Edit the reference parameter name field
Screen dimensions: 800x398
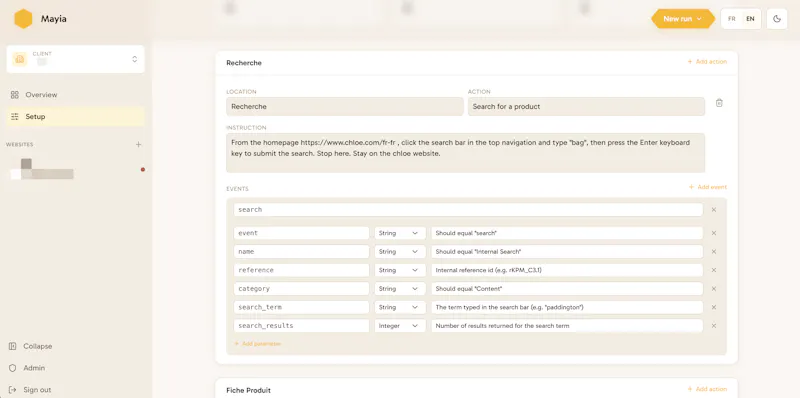[302, 270]
